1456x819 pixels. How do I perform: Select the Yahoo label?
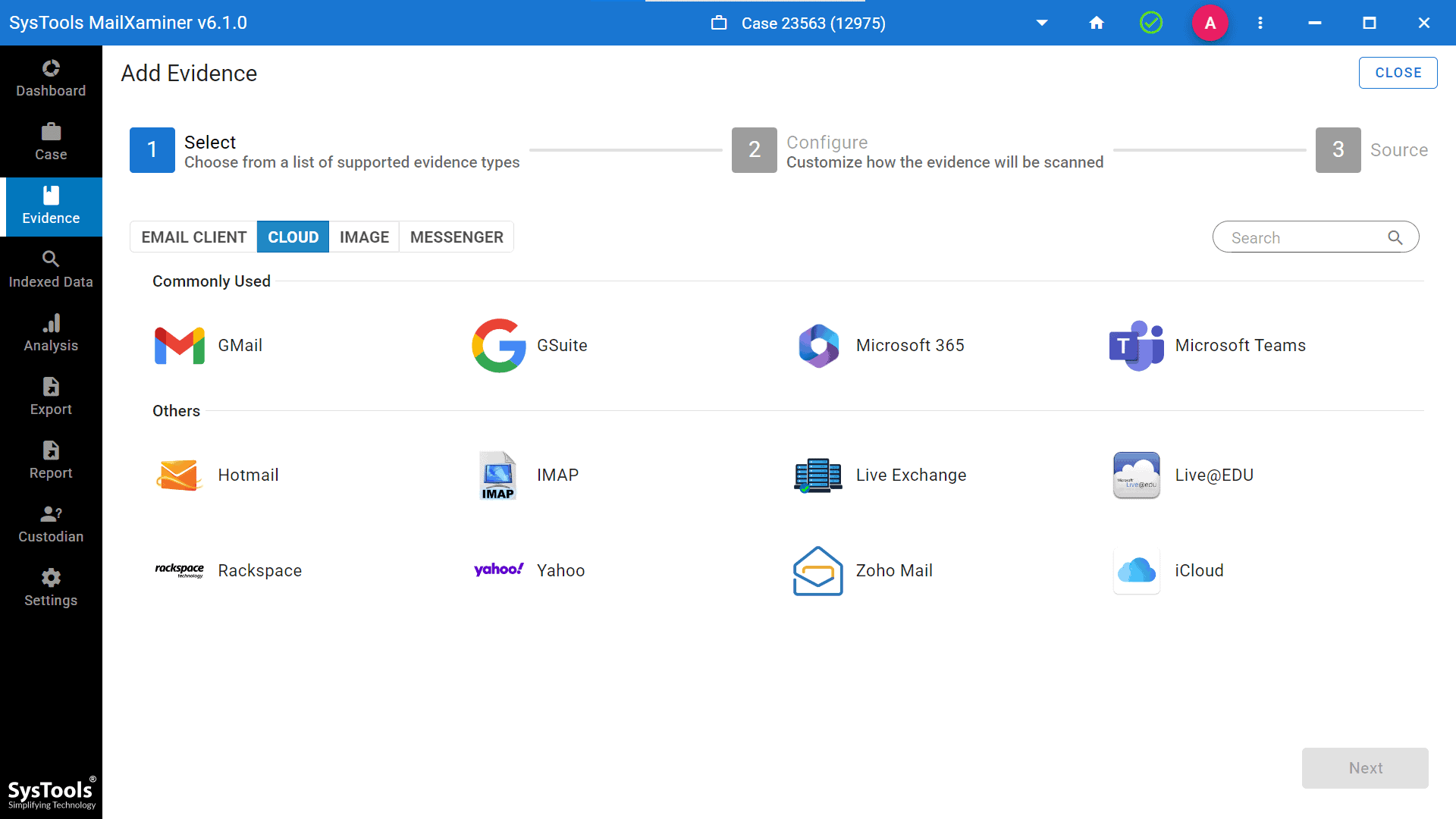point(561,571)
